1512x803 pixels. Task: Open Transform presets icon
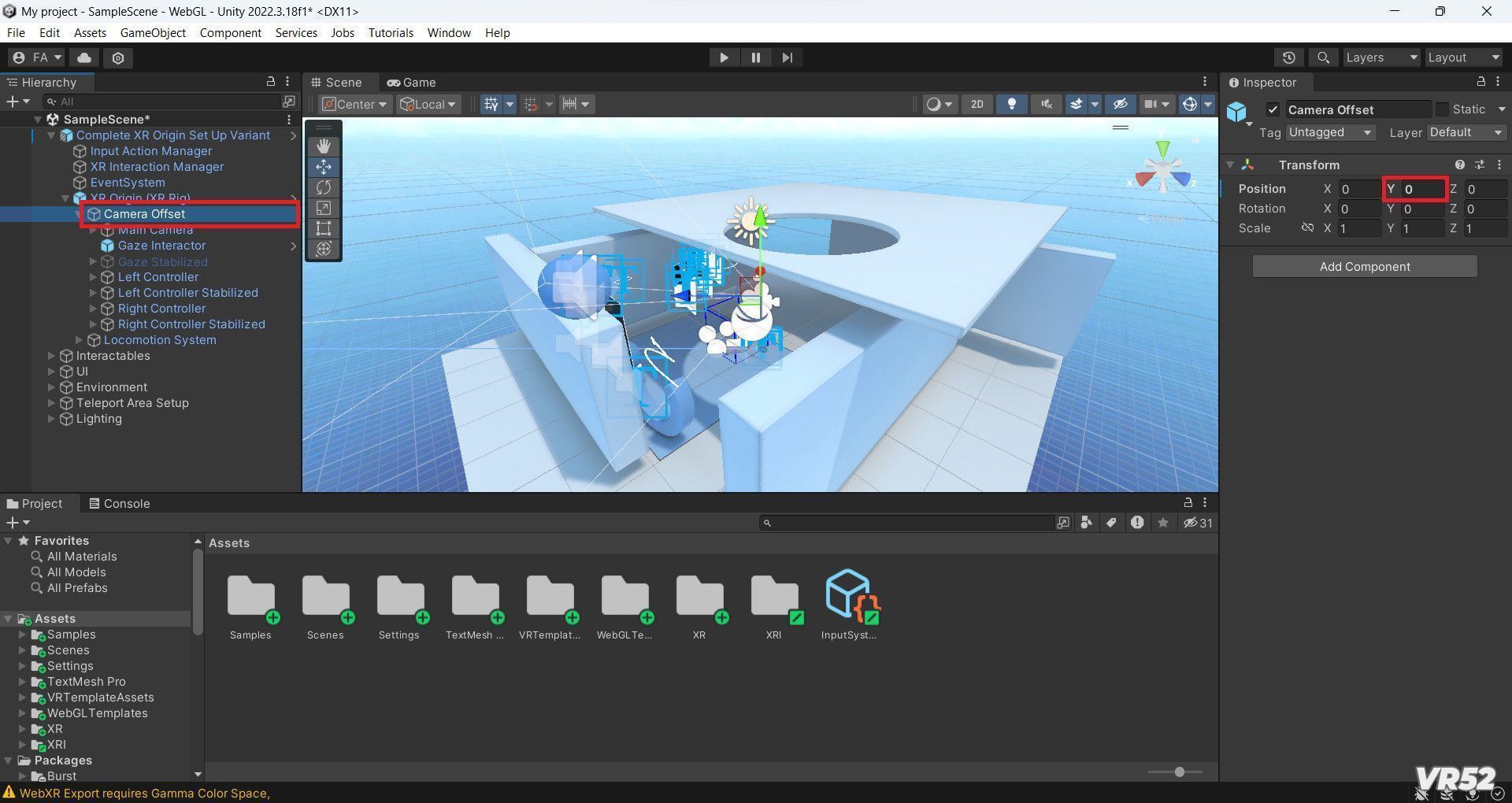click(x=1480, y=165)
